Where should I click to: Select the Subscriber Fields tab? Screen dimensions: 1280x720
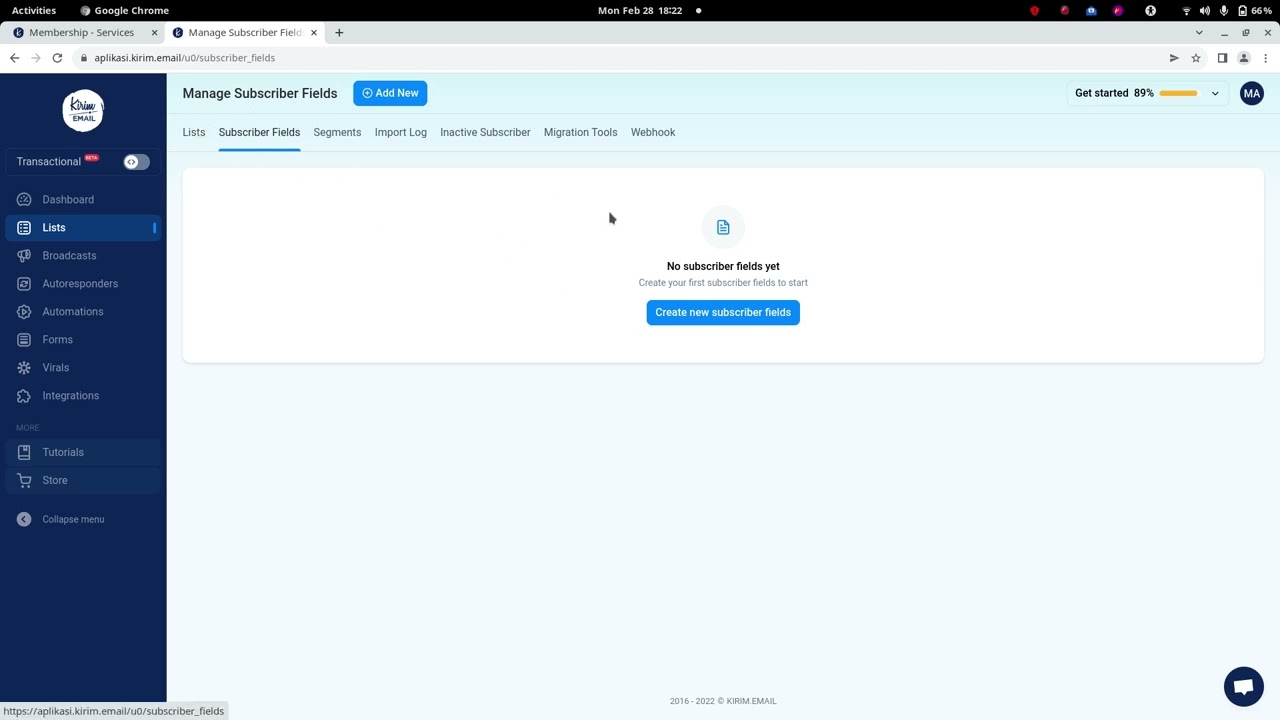[259, 132]
